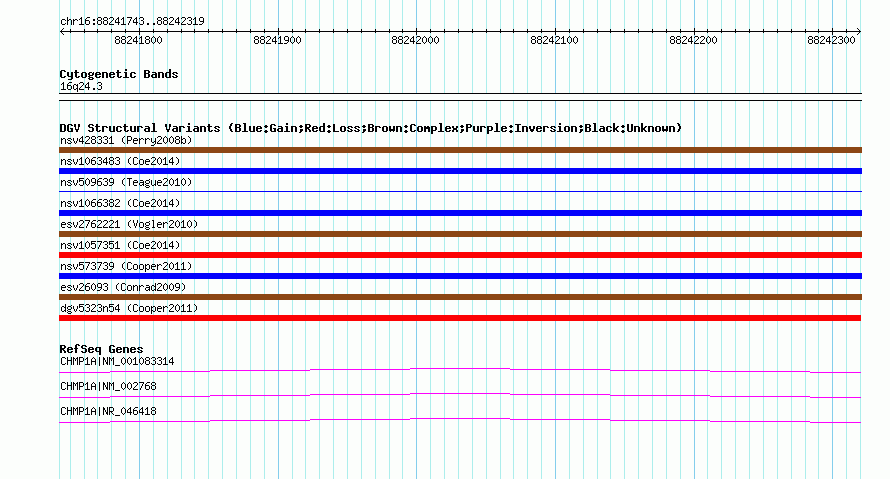Open the esv2762221 (Vogler2010) label
This screenshot has height=479, width=890.
[129, 224]
